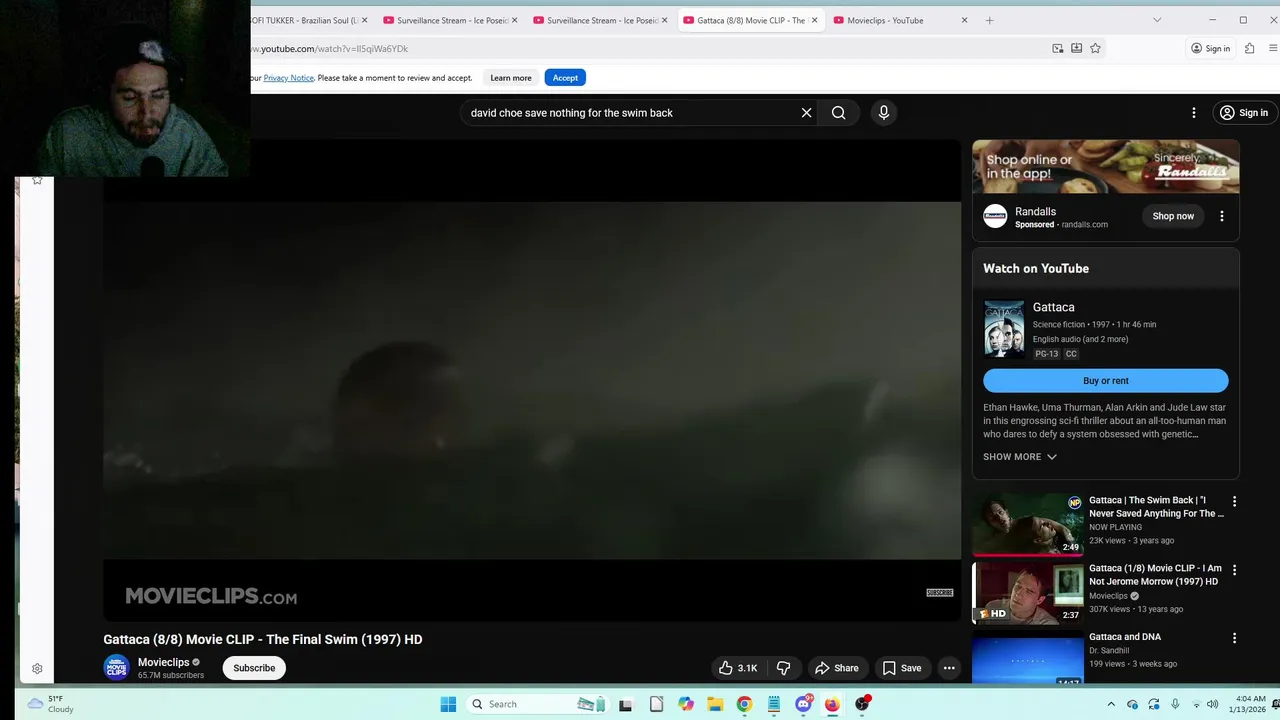Close the Movieclips - YouTube tab
Screen dimensions: 1280x720
coord(964,20)
